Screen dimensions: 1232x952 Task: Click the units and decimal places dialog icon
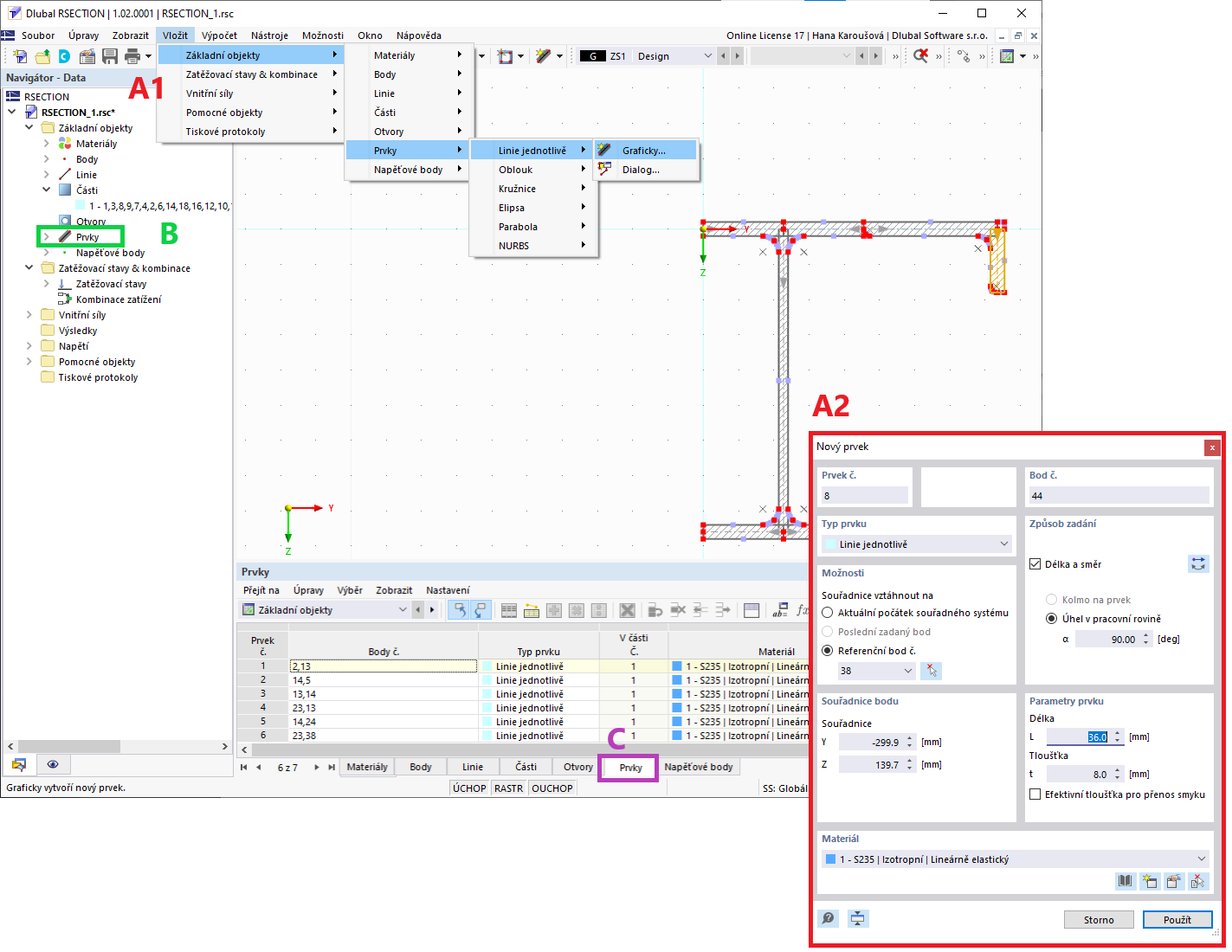[857, 918]
